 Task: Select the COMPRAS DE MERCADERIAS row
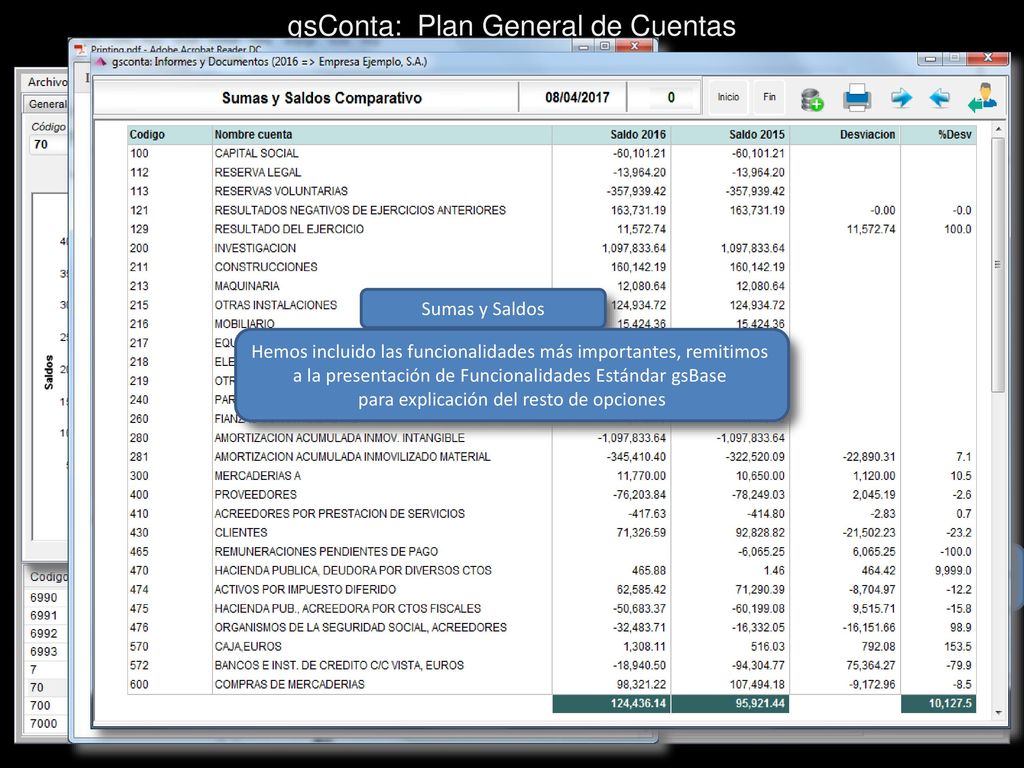(552, 684)
